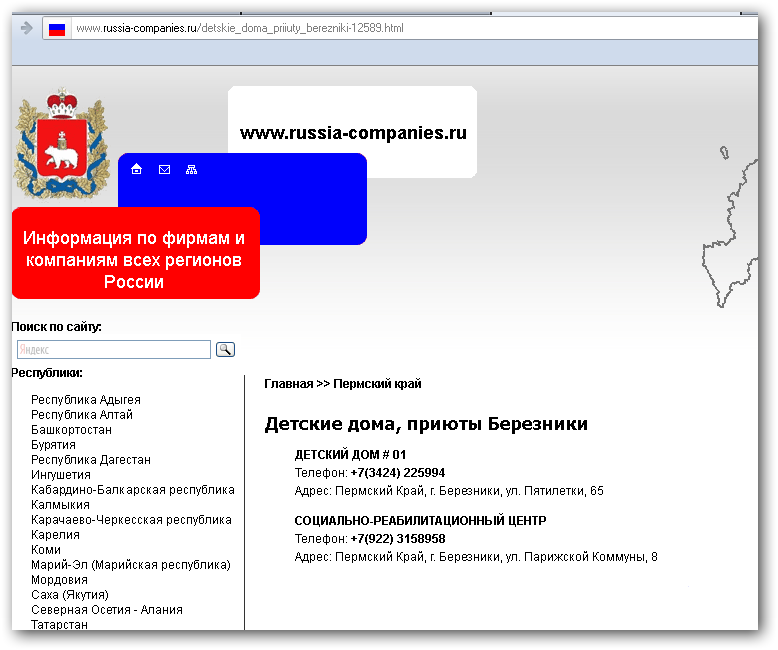The image size is (778, 650).
Task: Choose Саха (Якутия) region link
Action: 70,595
